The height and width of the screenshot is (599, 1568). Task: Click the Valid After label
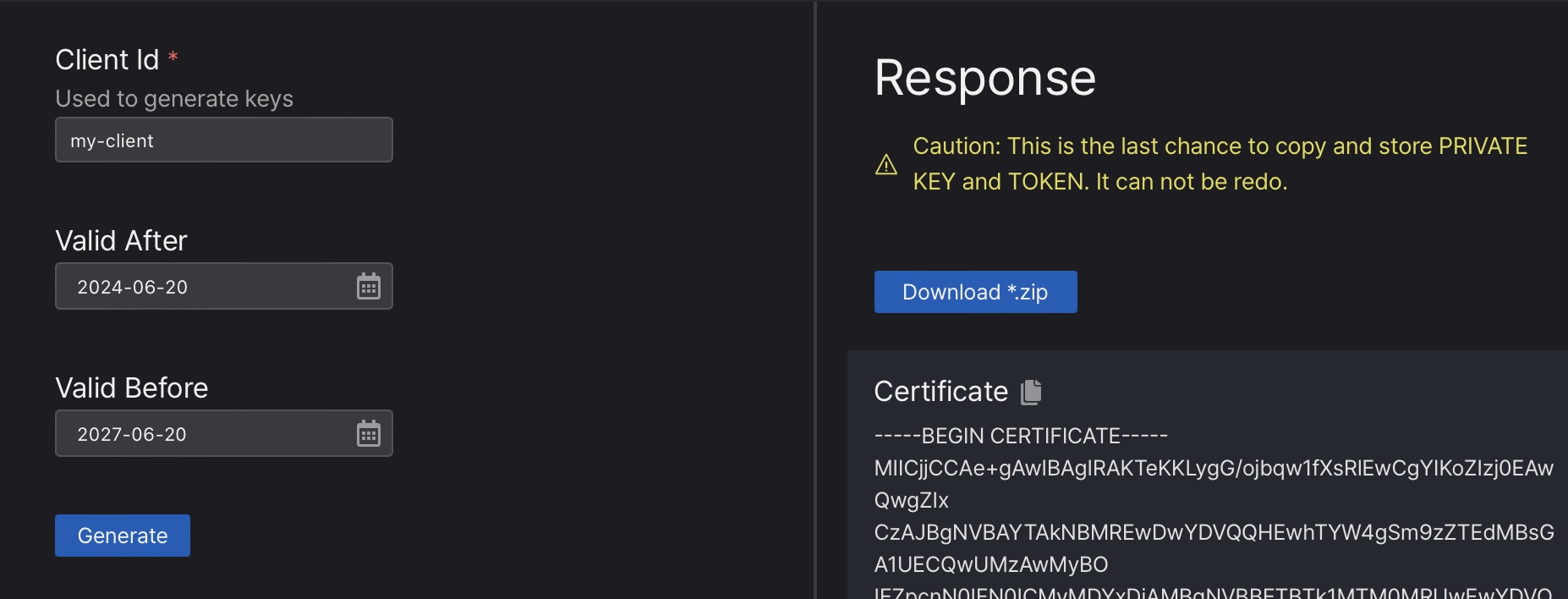click(121, 241)
